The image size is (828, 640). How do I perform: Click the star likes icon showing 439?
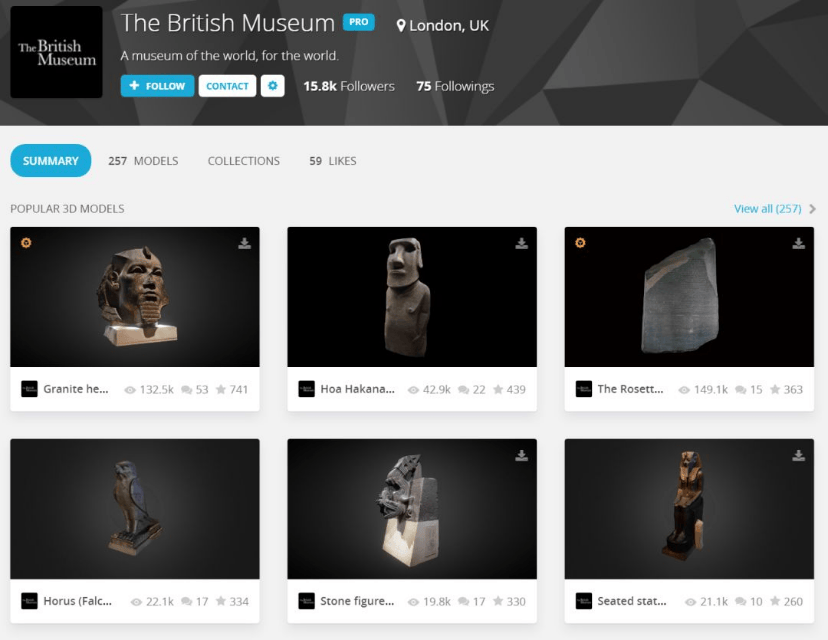498,389
